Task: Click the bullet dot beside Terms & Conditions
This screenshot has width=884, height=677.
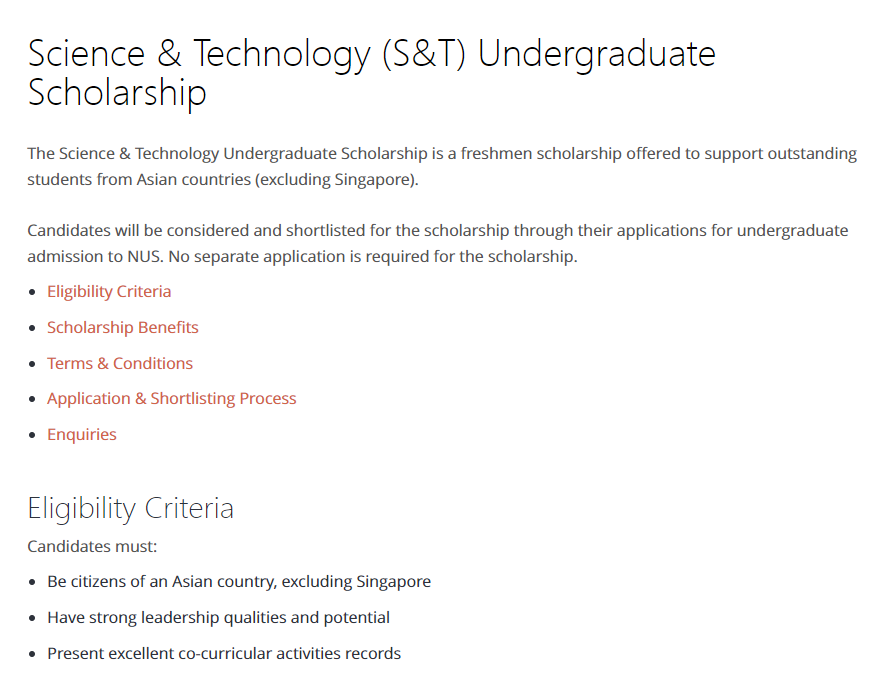Action: pyautogui.click(x=32, y=364)
